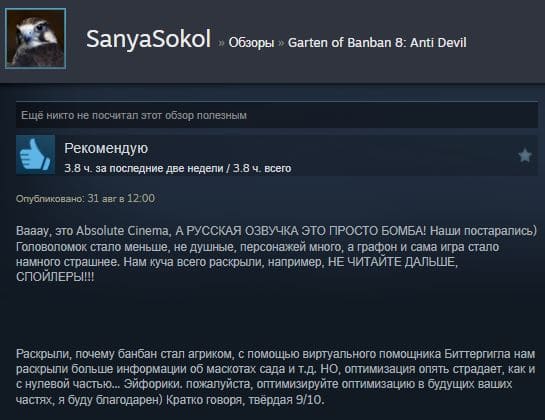Click the Рекомендую heading
Image resolution: width=545 pixels, height=420 pixels.
click(106, 148)
